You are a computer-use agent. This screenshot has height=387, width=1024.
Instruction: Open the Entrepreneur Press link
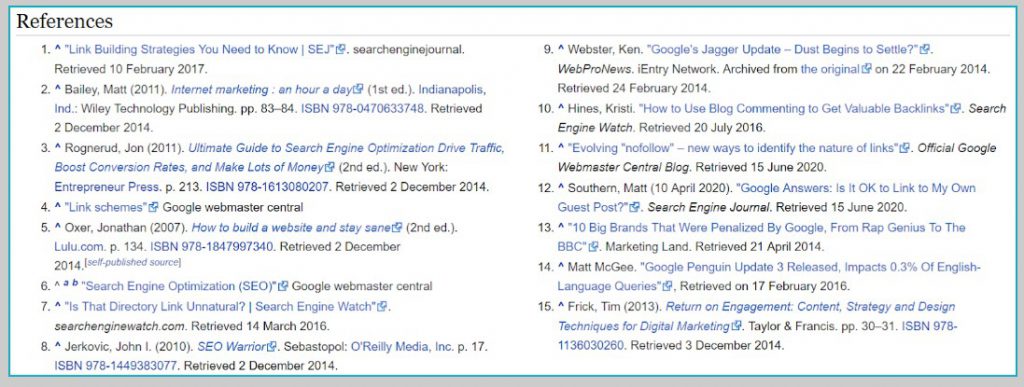107,187
